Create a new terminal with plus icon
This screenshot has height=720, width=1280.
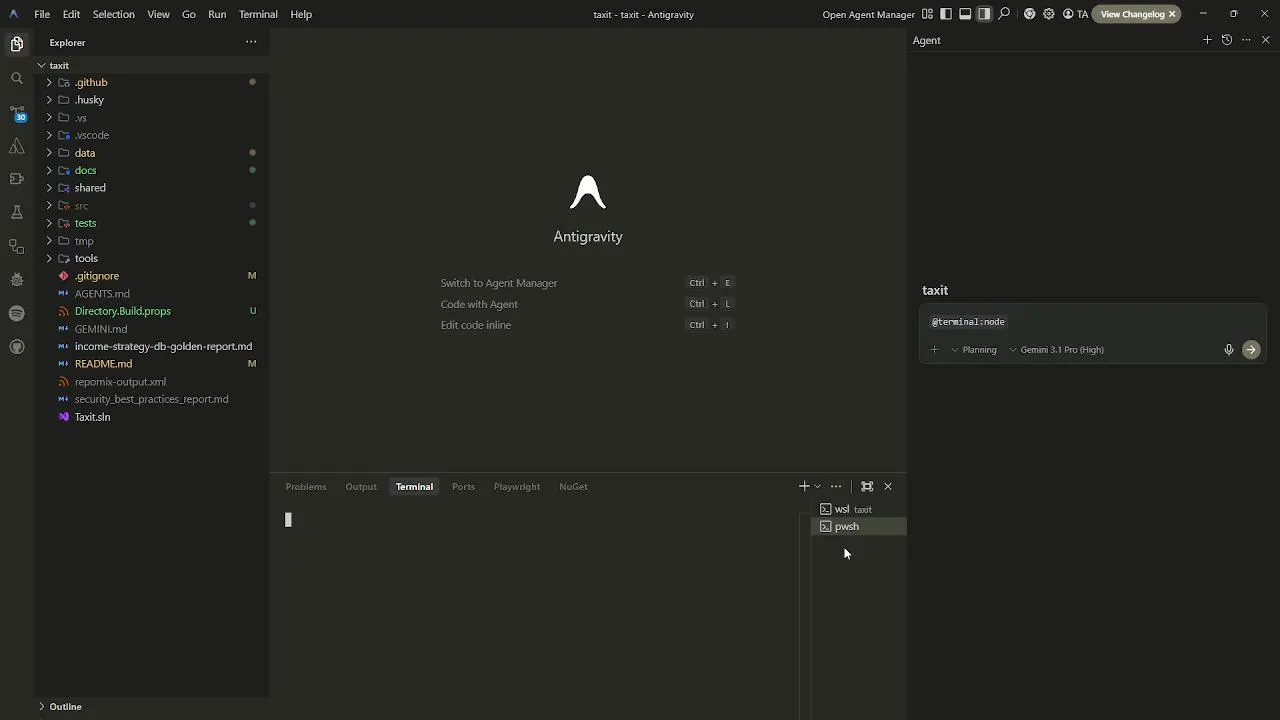[804, 486]
